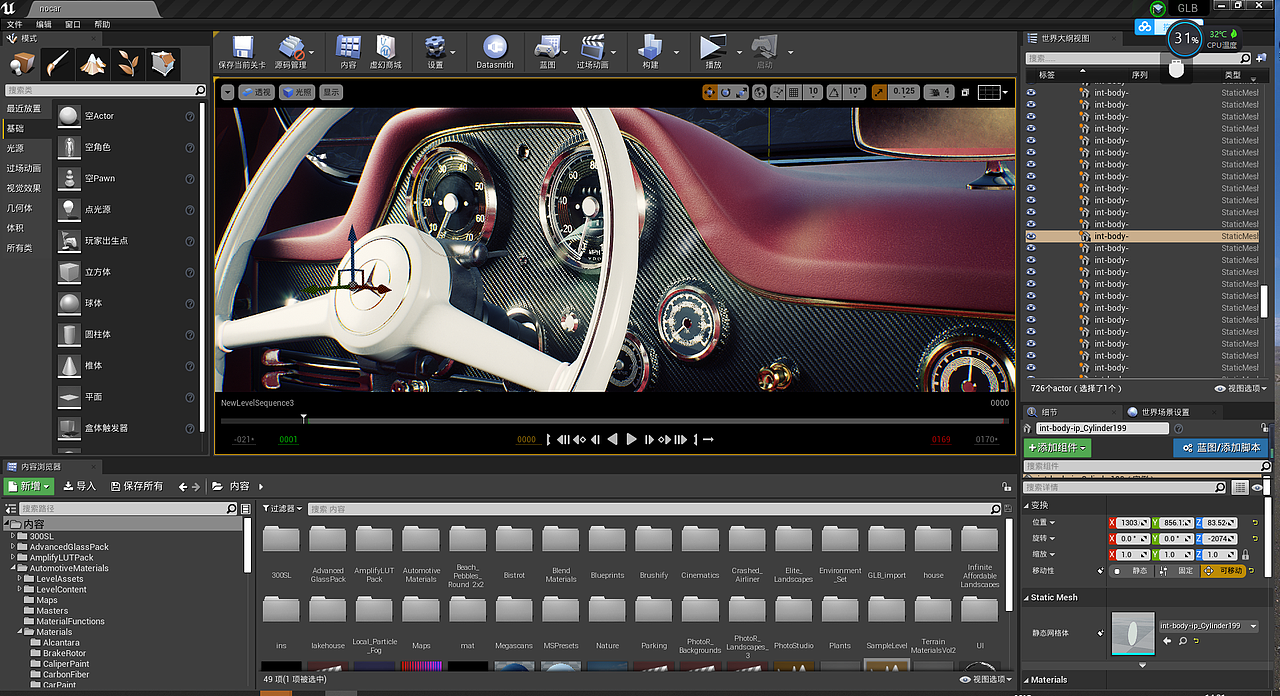Open the Marketplace (虚幻商城) icon
Screen dimensions: 1280x696
point(385,47)
